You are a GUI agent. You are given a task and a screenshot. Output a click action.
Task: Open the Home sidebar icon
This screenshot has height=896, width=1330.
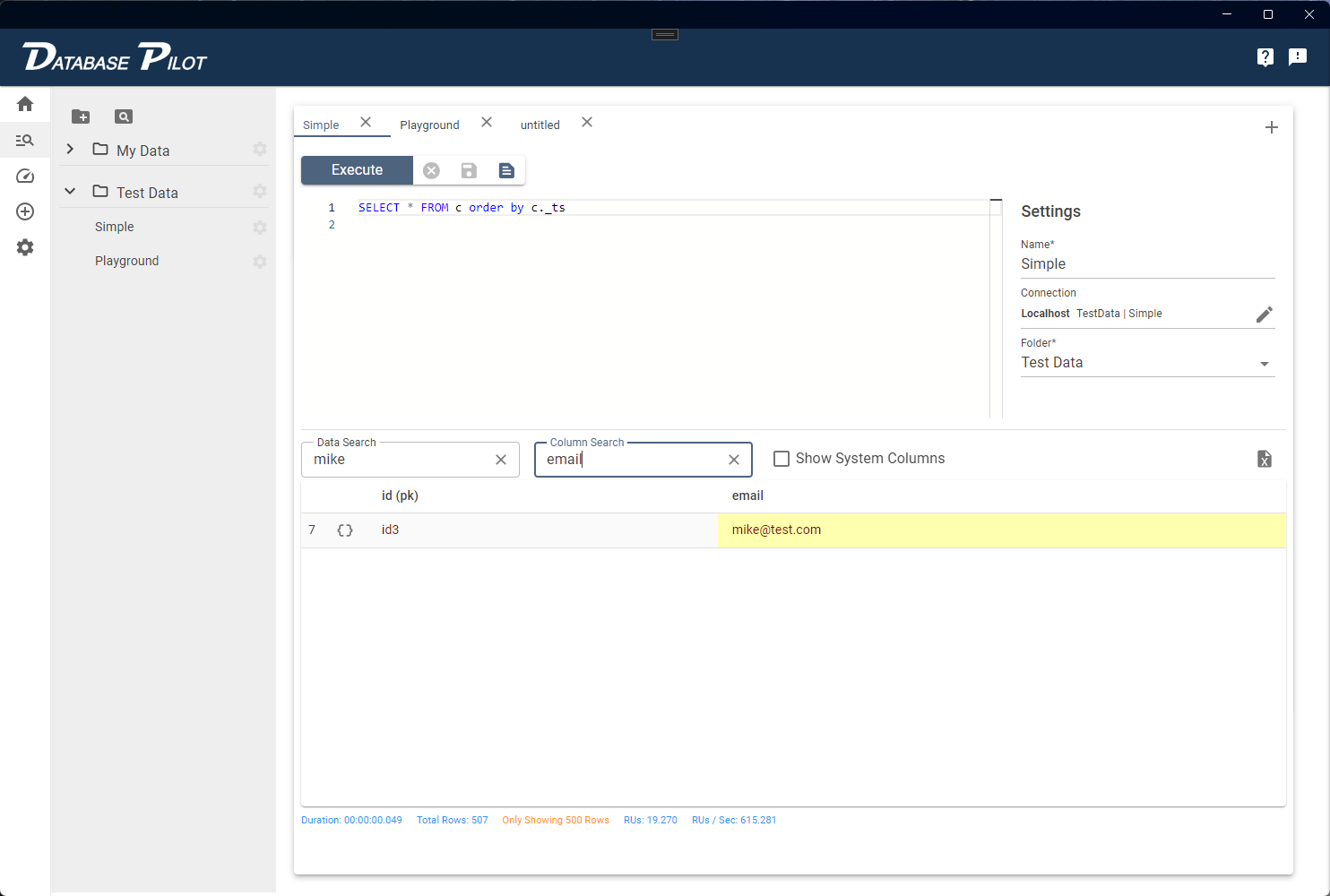(25, 104)
